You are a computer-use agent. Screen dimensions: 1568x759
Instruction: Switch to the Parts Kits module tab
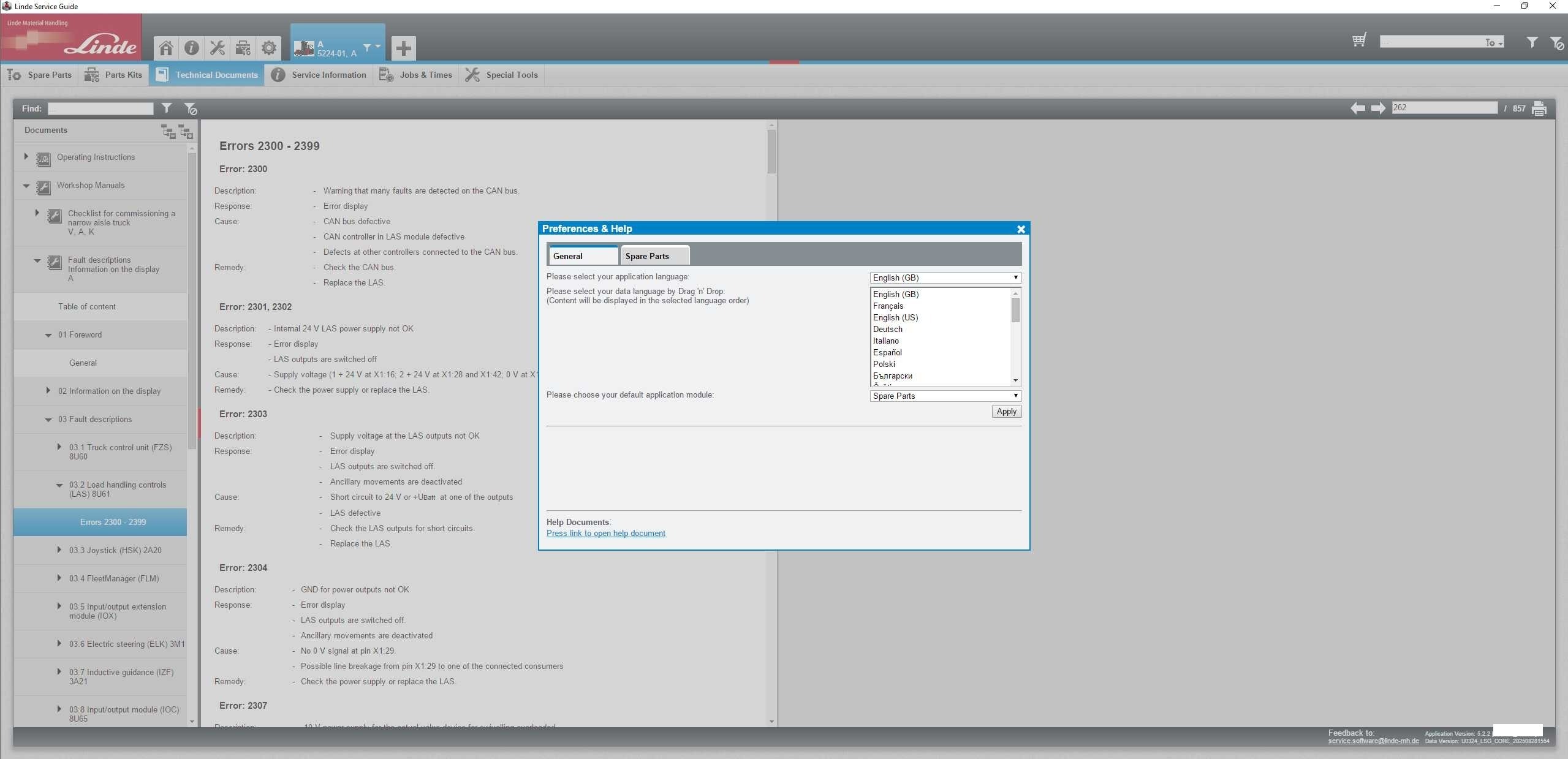click(x=113, y=75)
